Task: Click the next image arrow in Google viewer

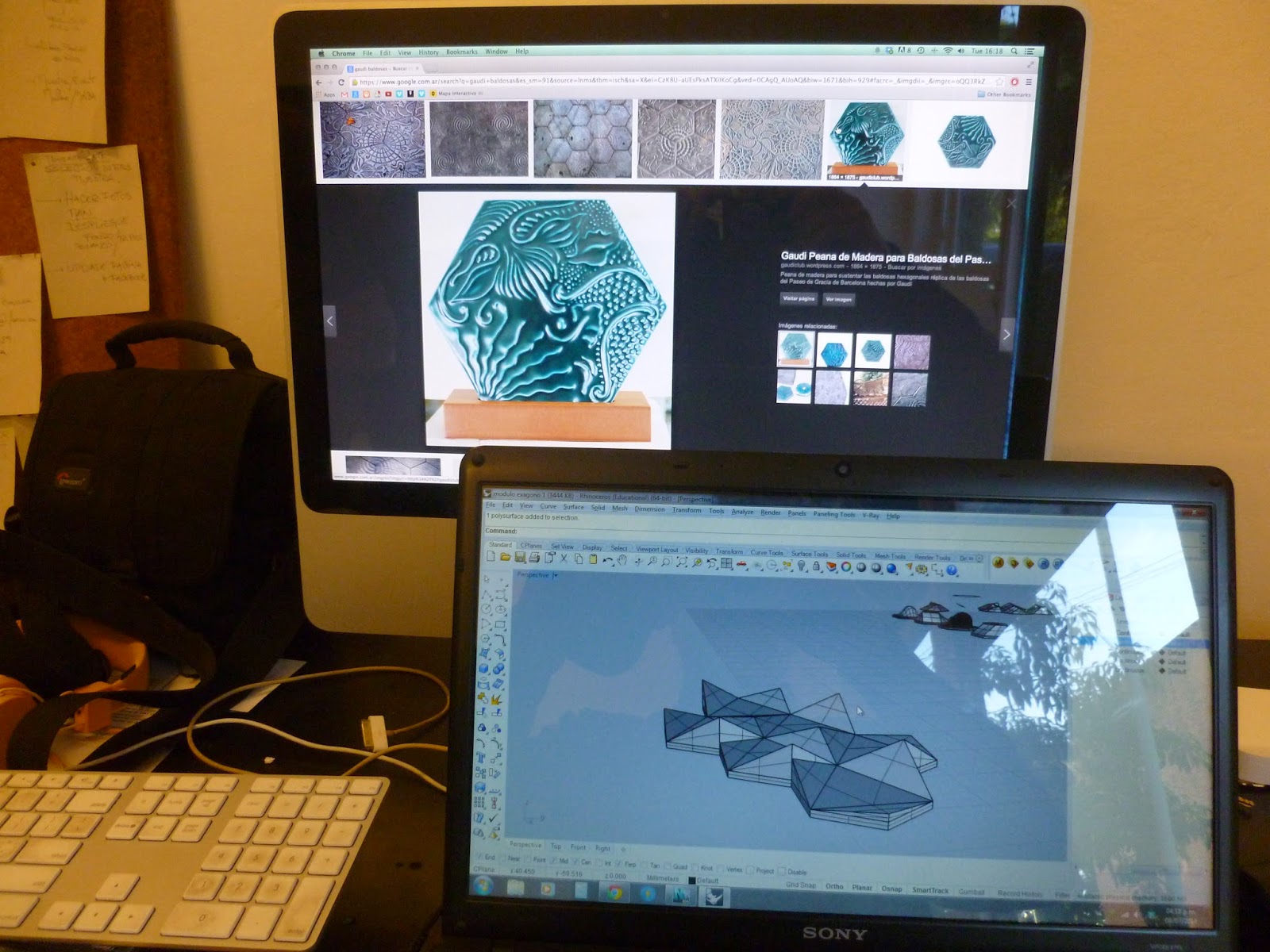Action: click(x=1006, y=334)
